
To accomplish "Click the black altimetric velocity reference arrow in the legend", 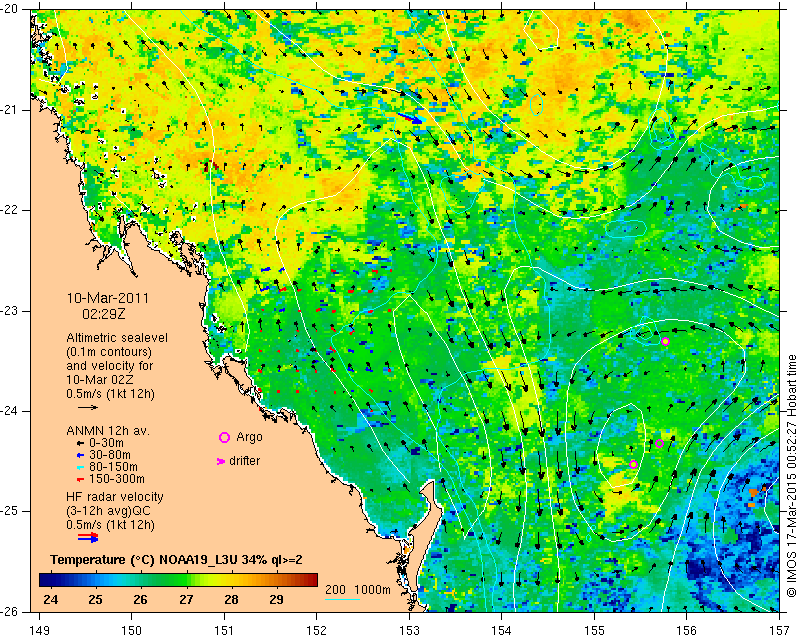I will (x=88, y=407).
